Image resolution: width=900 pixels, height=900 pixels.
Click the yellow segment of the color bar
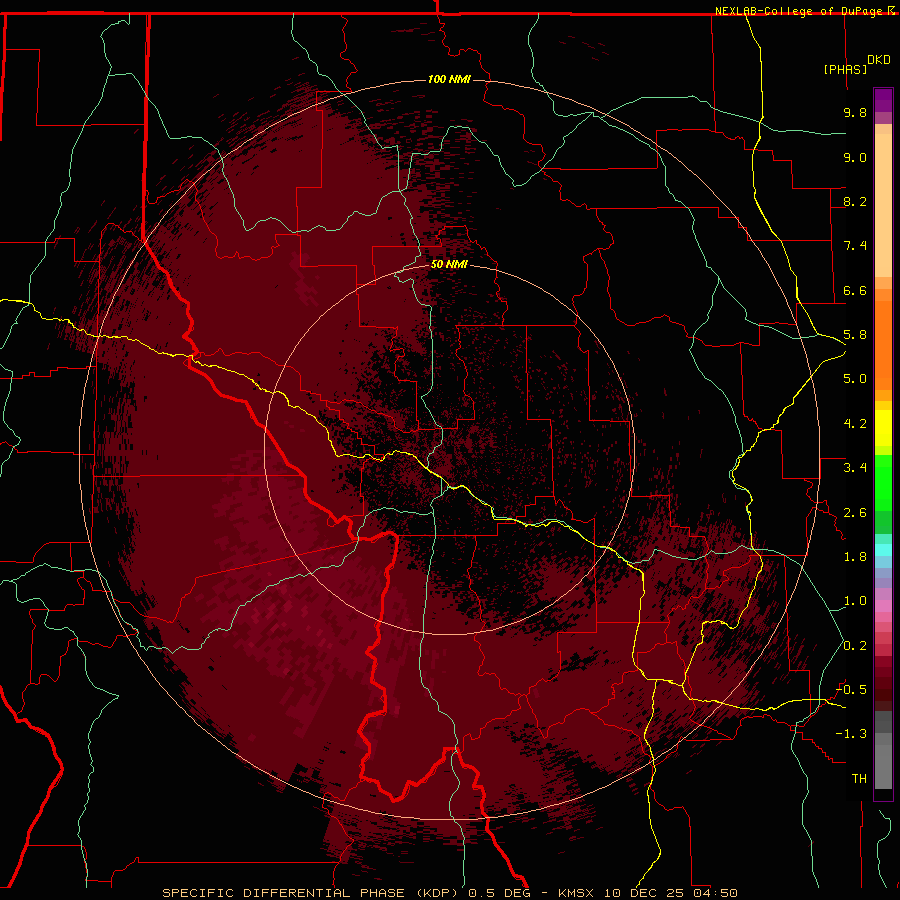tap(883, 428)
